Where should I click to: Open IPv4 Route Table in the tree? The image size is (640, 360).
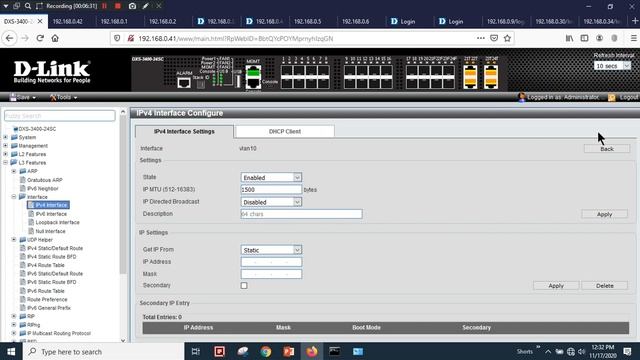(x=46, y=265)
